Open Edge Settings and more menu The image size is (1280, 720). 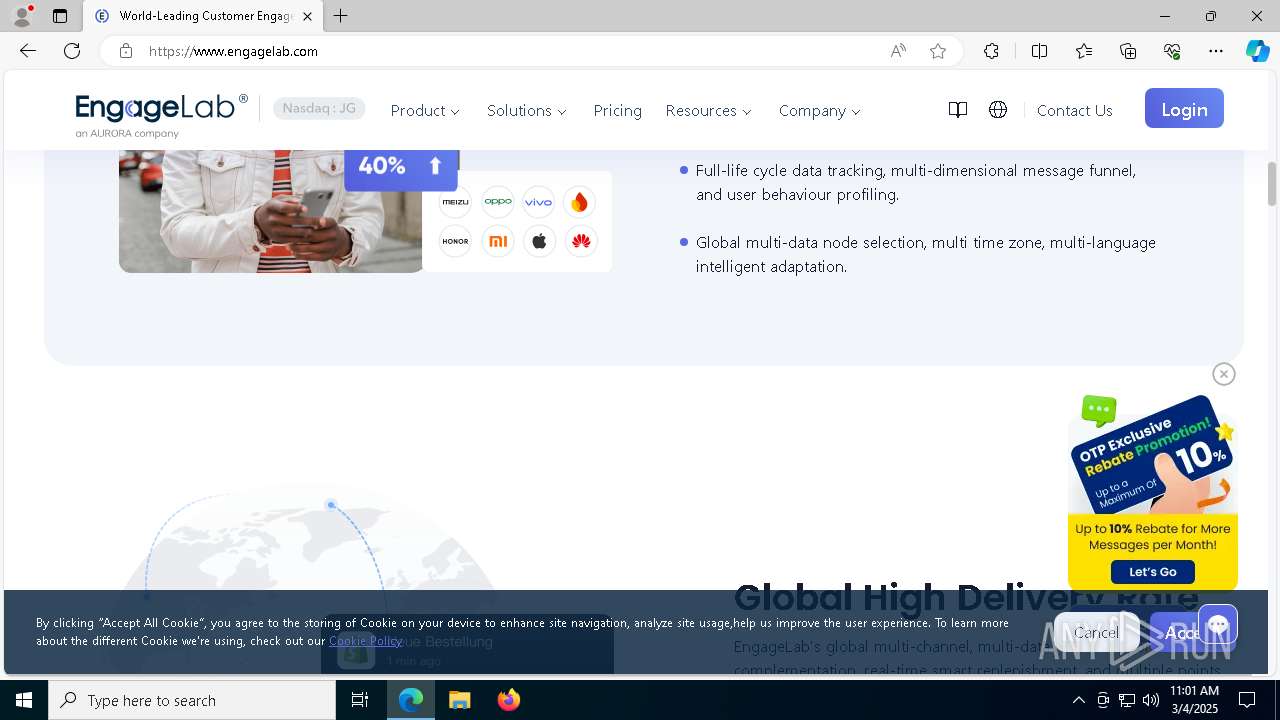coord(1216,51)
